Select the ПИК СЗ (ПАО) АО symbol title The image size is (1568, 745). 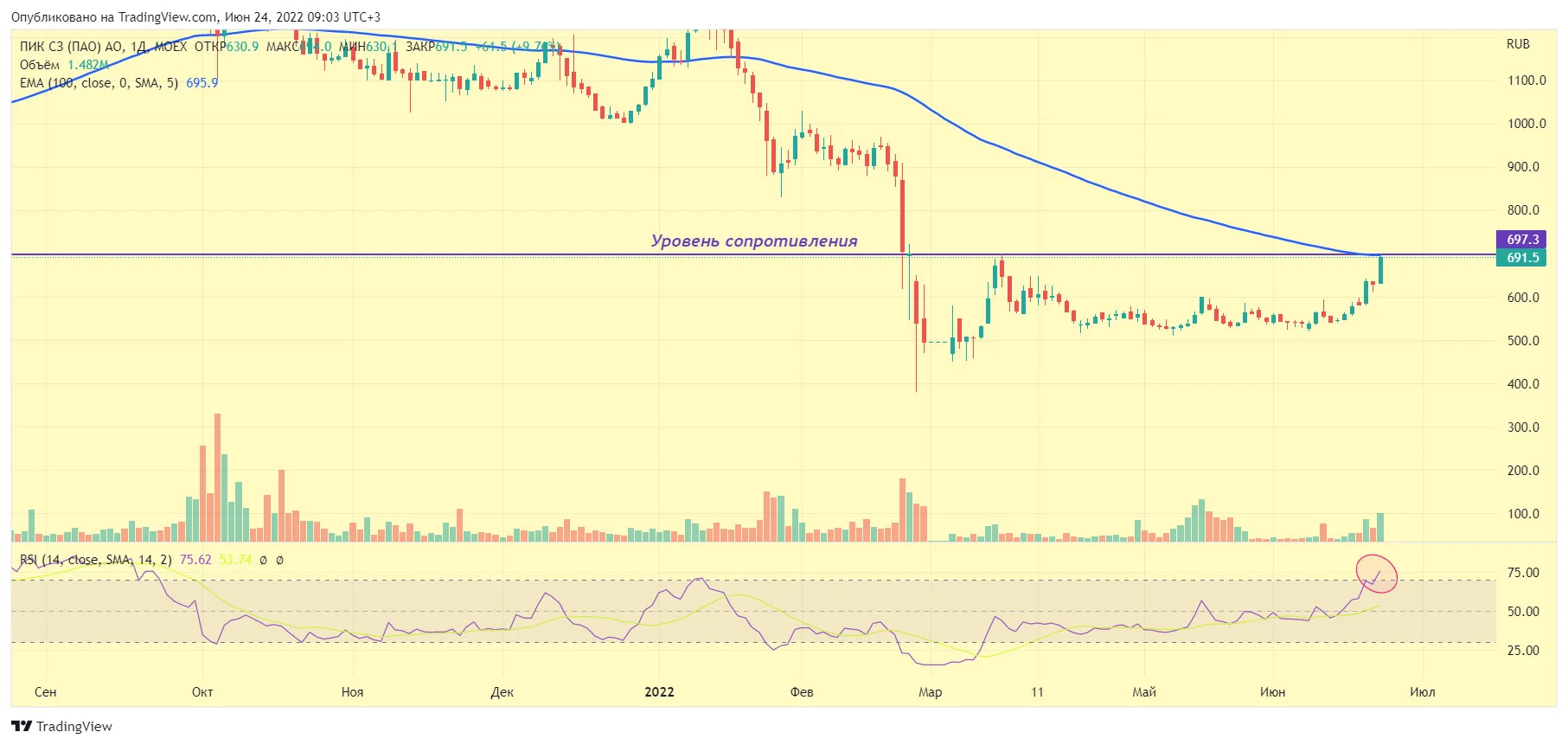pos(72,47)
